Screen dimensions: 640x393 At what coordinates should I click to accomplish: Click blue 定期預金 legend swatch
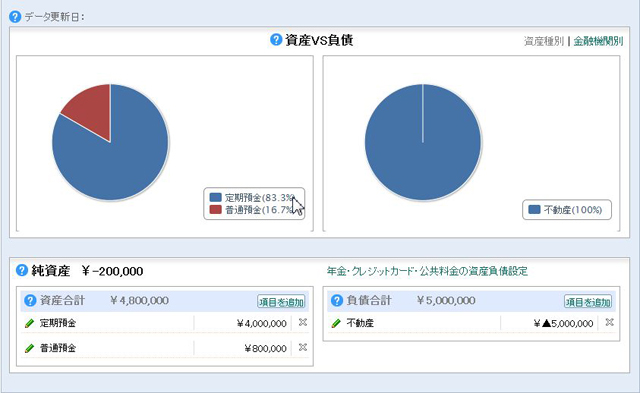(215, 198)
